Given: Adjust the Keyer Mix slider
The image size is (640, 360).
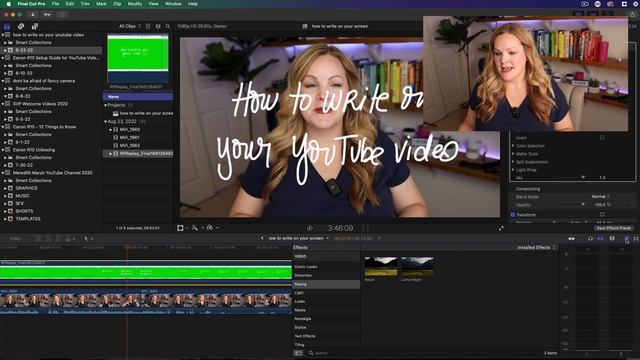Looking at the screenshot, I should pyautogui.click(x=583, y=177).
